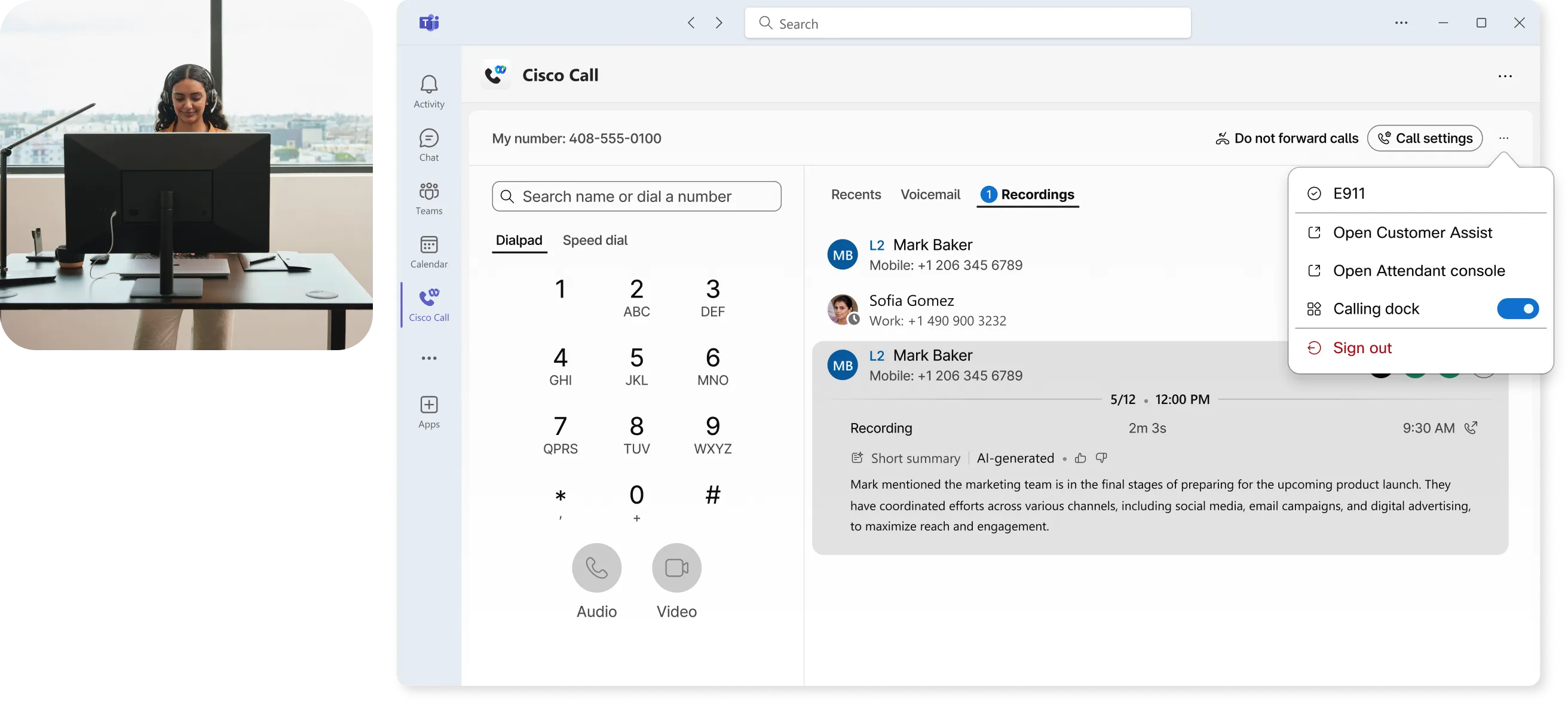This screenshot has width=1568, height=717.
Task: Click the Microsoft Teams logo
Action: coord(428,23)
